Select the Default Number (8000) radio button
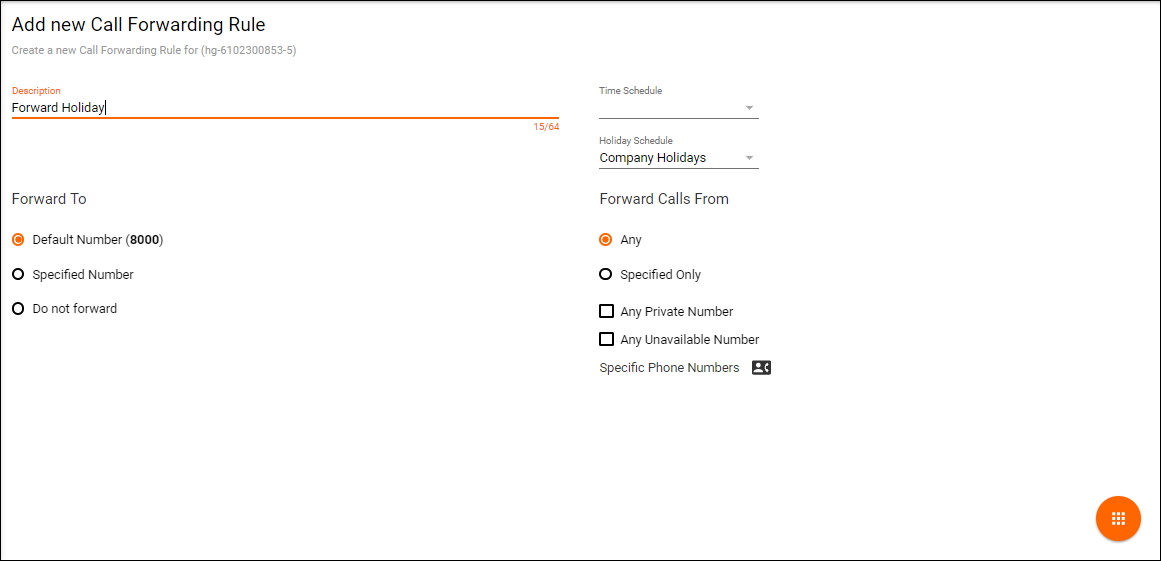1161x561 pixels. (x=18, y=240)
